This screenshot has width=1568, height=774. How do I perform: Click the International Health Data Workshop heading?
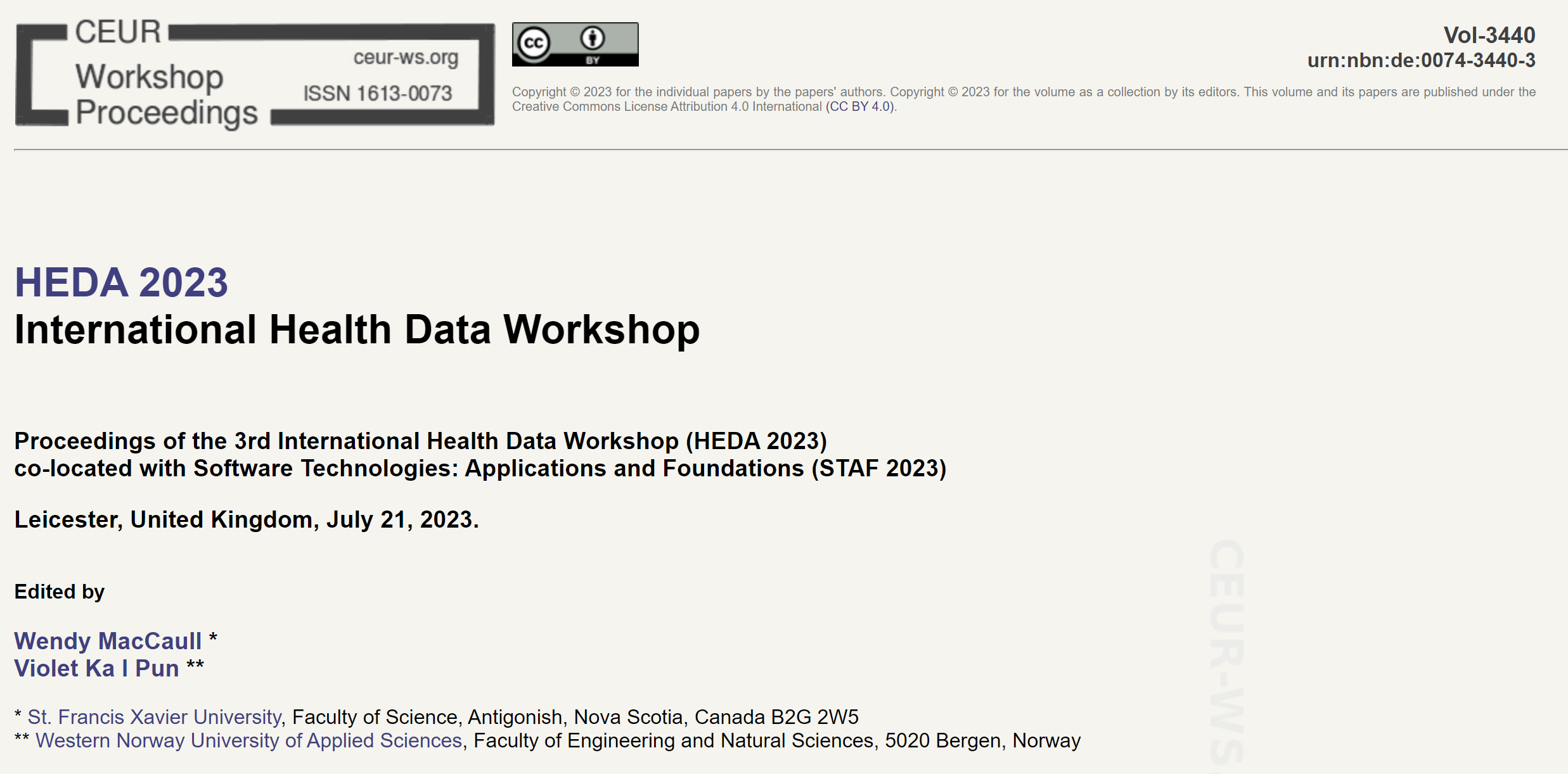[357, 330]
